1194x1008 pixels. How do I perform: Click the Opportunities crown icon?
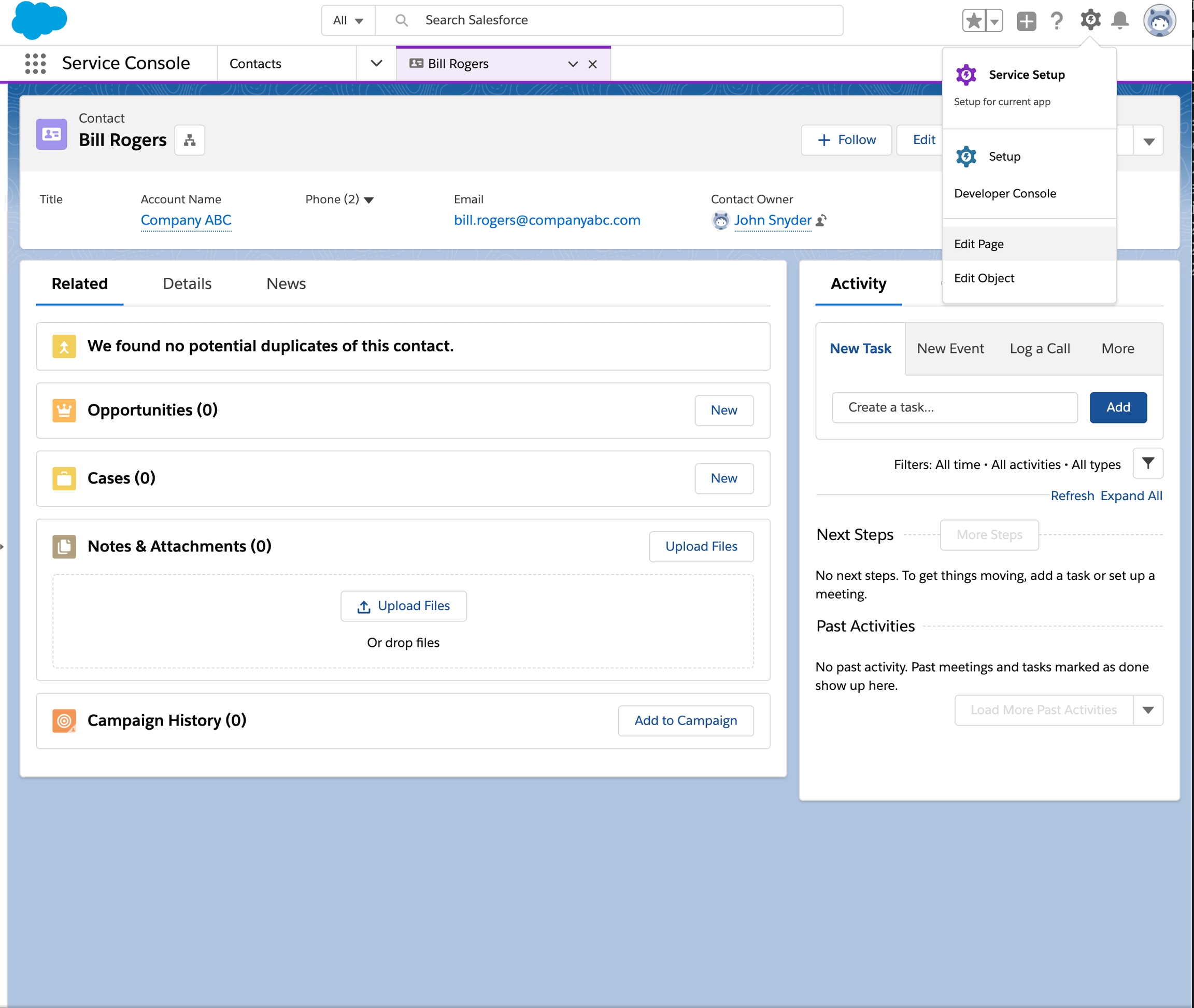pos(64,410)
